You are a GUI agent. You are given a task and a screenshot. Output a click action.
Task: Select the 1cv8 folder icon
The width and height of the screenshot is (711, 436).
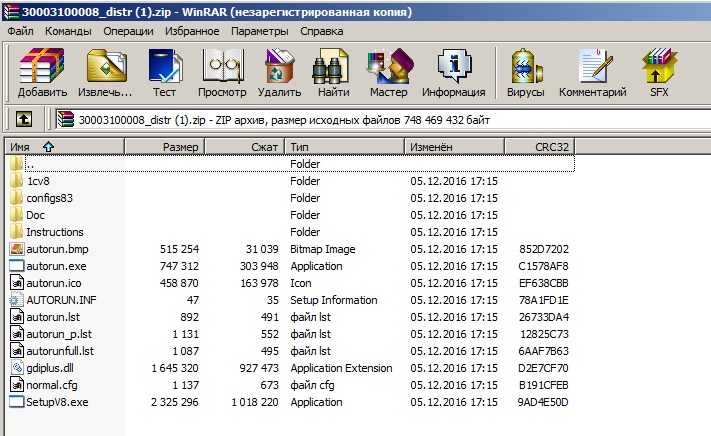(16, 181)
